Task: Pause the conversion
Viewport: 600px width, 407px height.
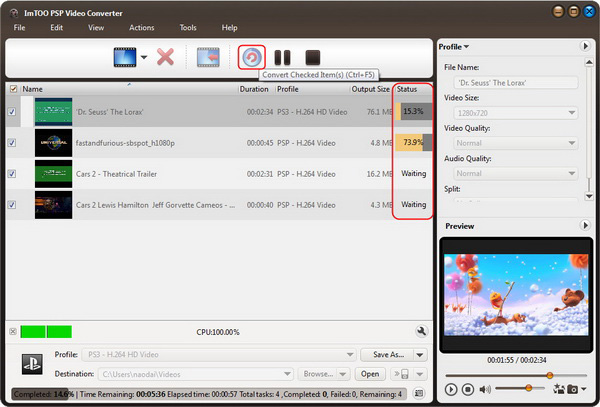Action: 282,58
